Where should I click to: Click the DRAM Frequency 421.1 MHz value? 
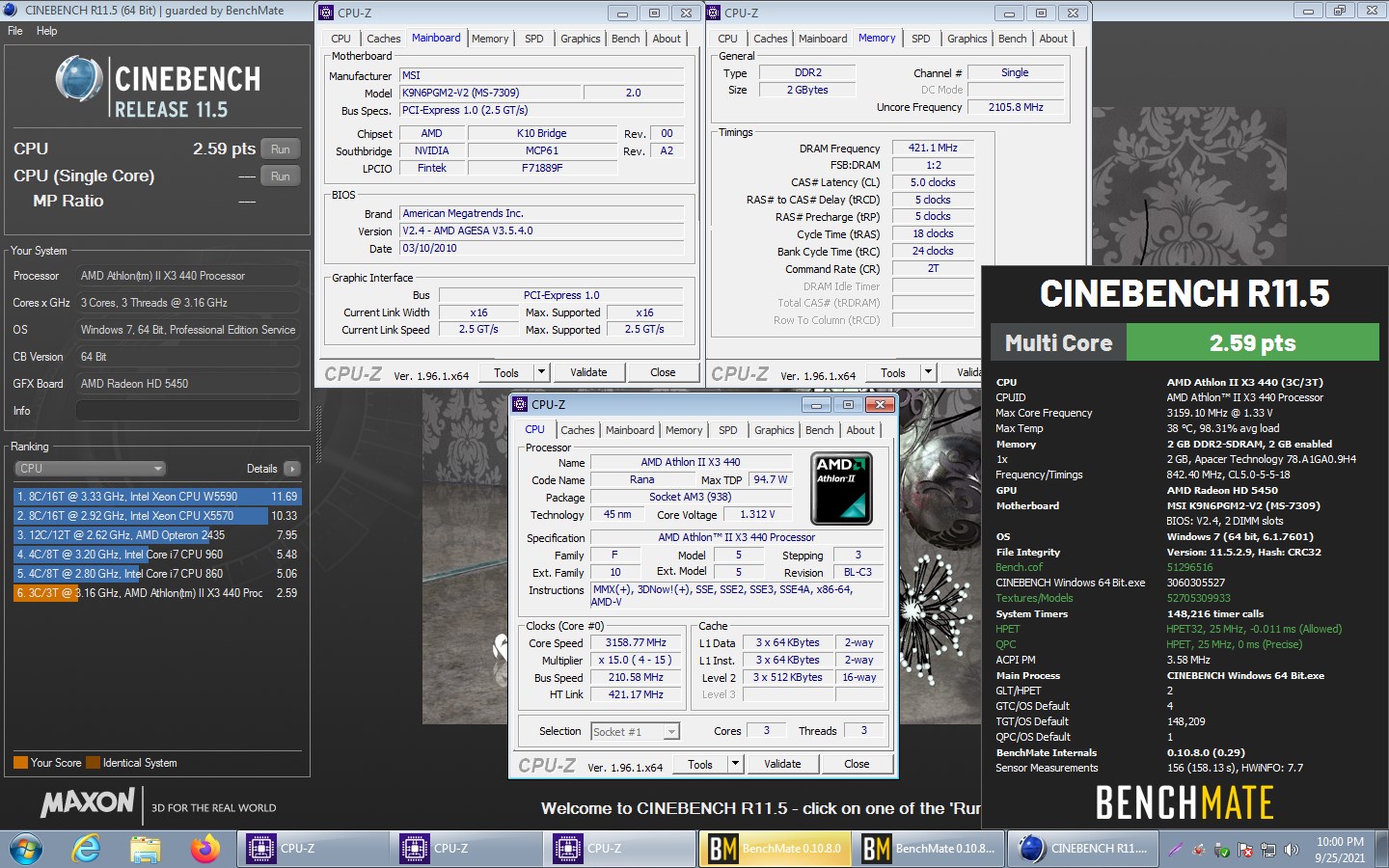933,149
